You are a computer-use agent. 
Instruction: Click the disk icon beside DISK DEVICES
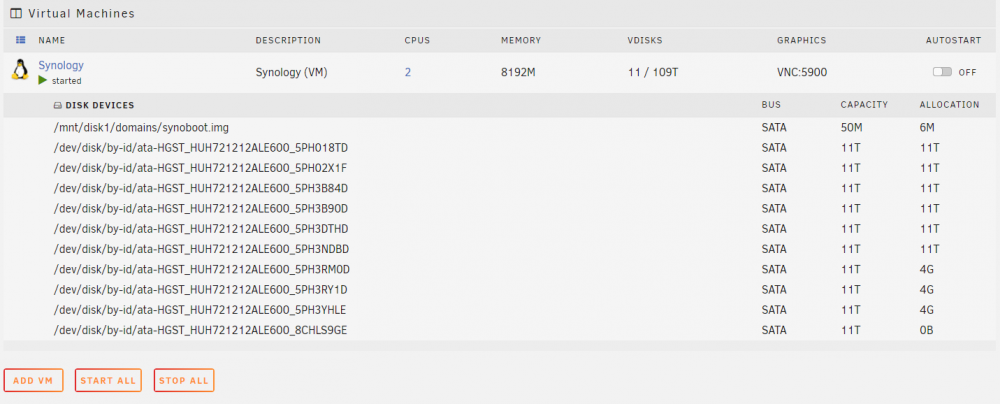click(57, 105)
